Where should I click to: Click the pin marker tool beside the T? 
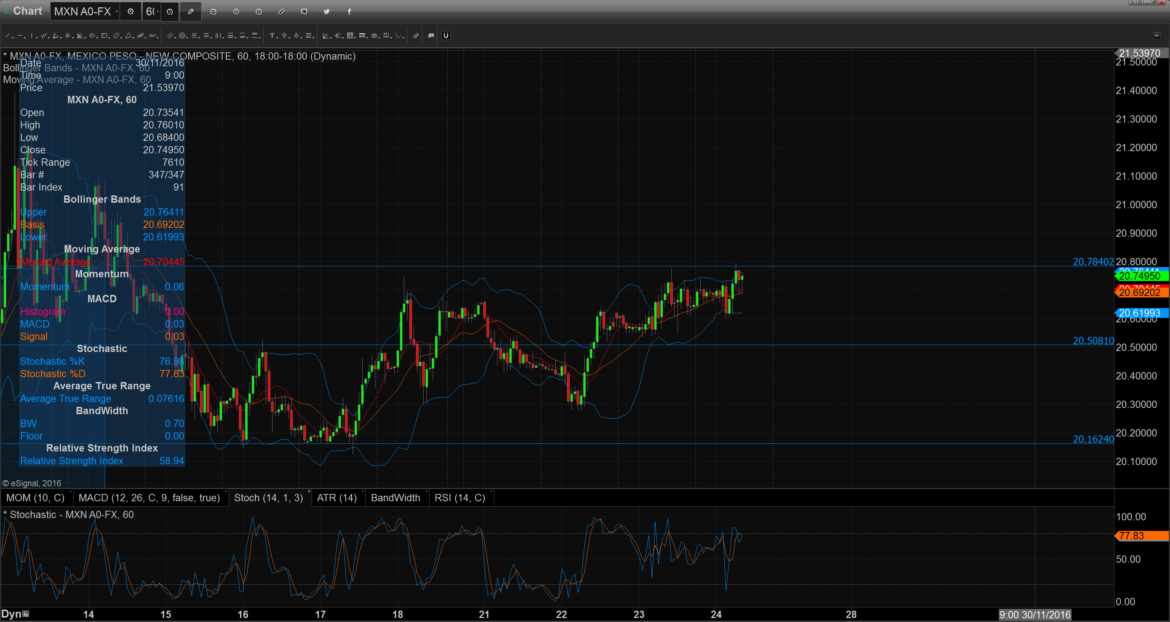coord(284,35)
